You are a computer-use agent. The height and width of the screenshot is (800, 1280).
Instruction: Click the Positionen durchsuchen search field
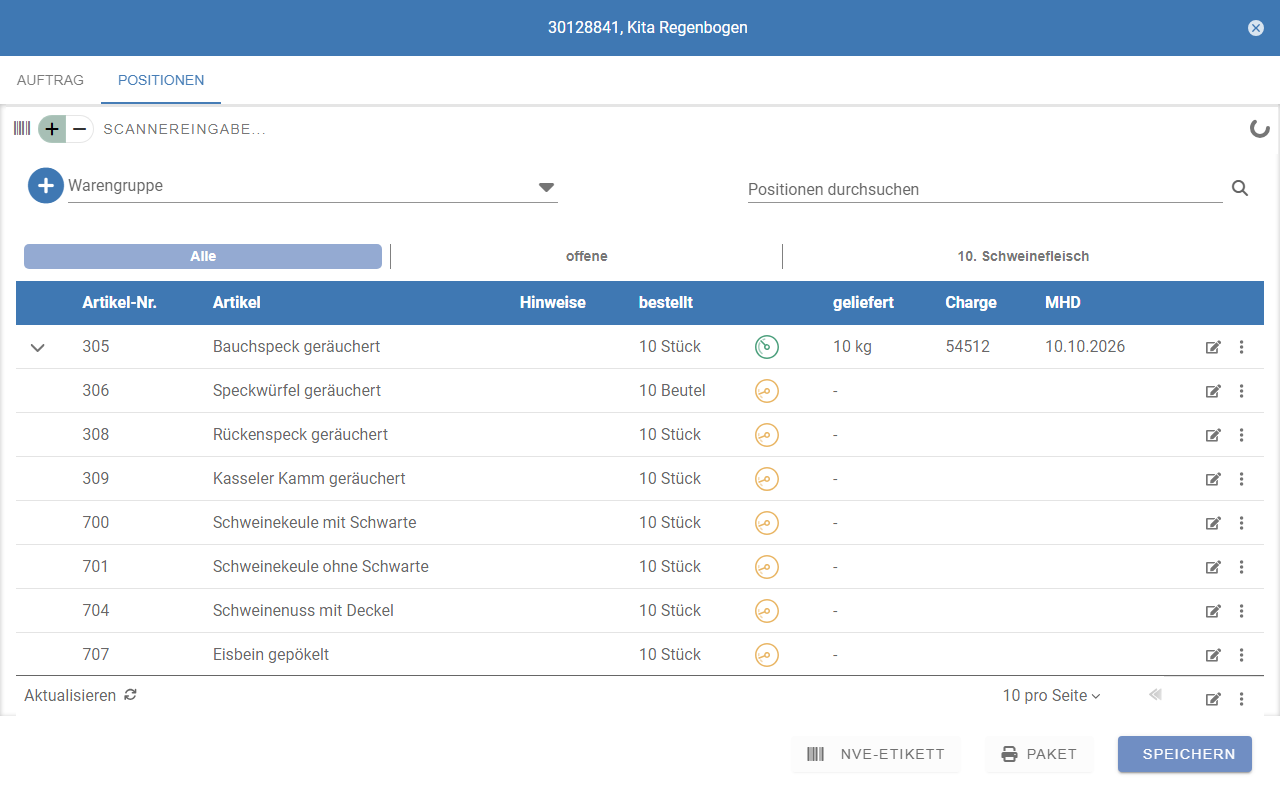coord(985,189)
